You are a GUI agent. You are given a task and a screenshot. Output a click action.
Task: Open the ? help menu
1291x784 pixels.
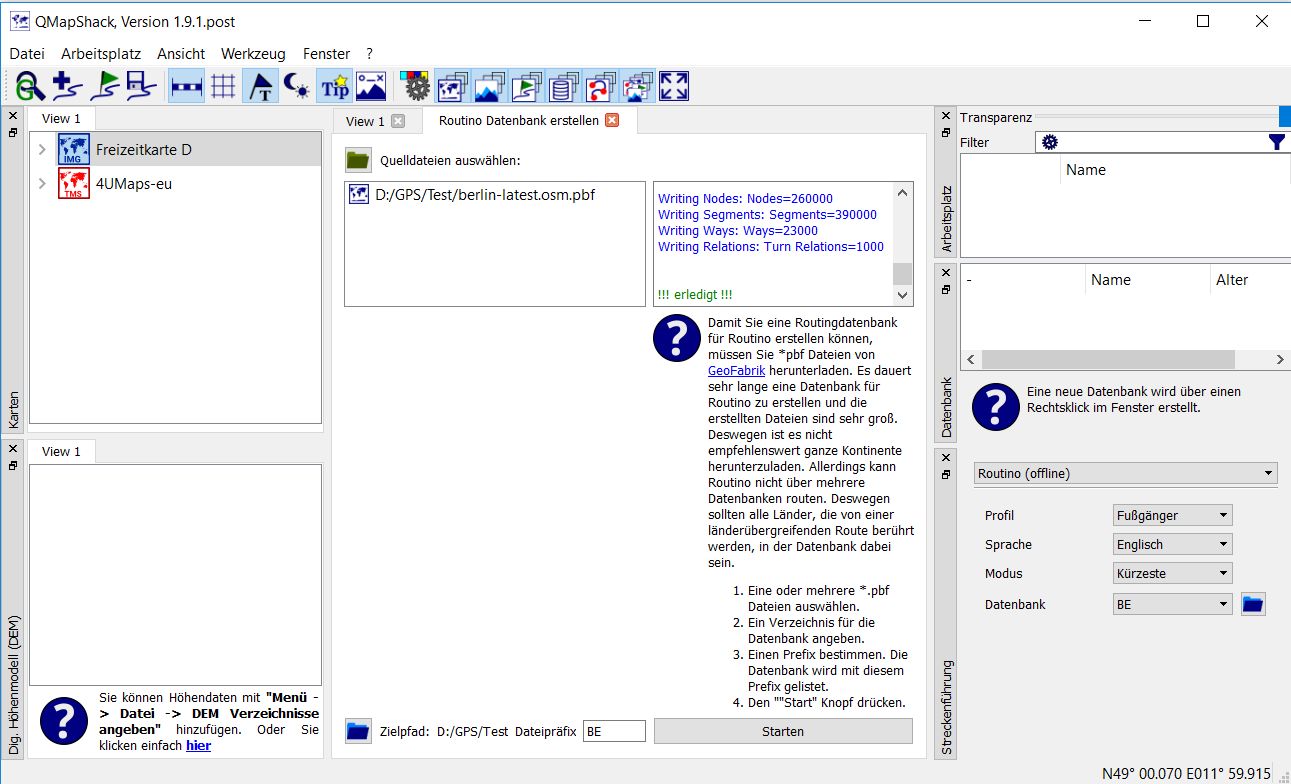[x=369, y=54]
